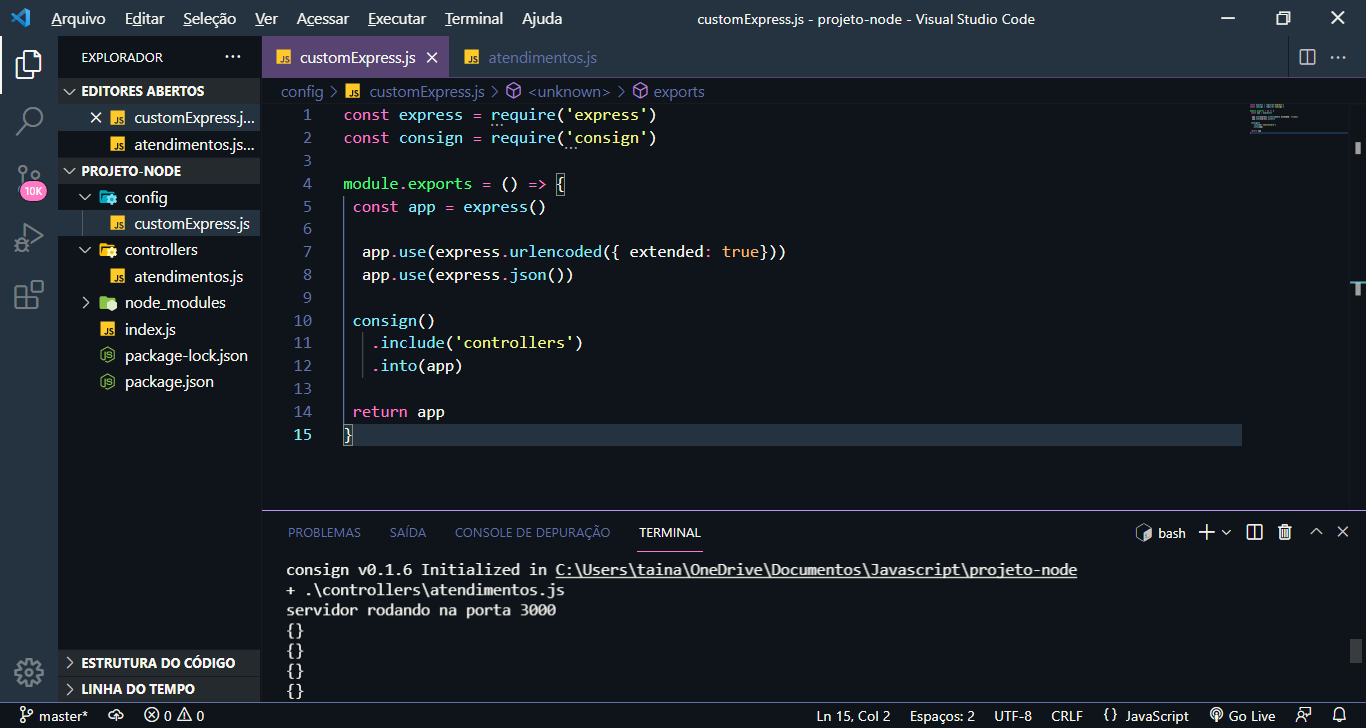
Task: Open notifications bell in status bar
Action: 1340,716
